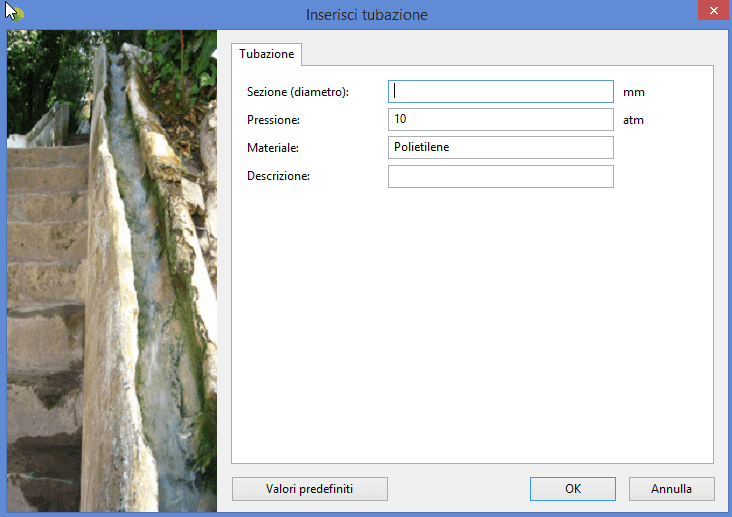Click the Sezione (diametro) label
This screenshot has height=517, width=732.
point(298,92)
